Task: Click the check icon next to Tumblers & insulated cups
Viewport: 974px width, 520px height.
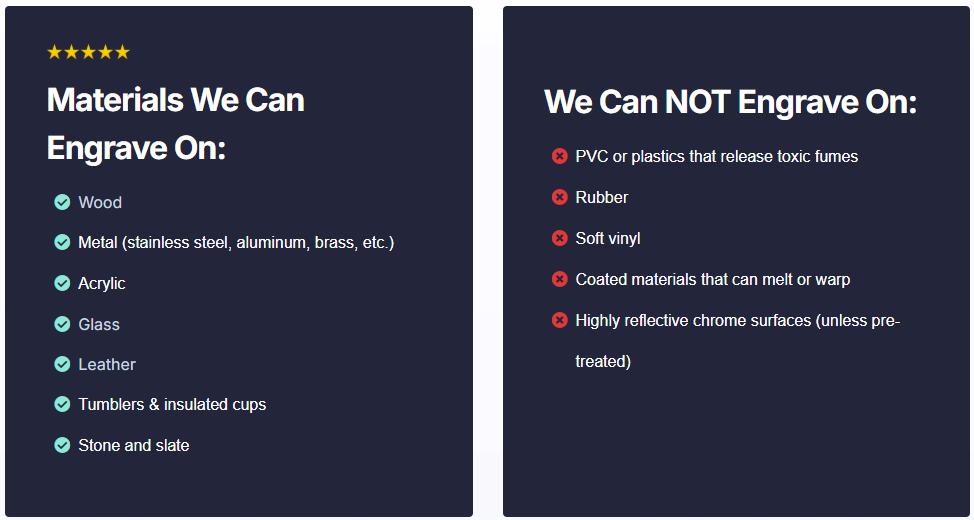Action: coord(62,404)
